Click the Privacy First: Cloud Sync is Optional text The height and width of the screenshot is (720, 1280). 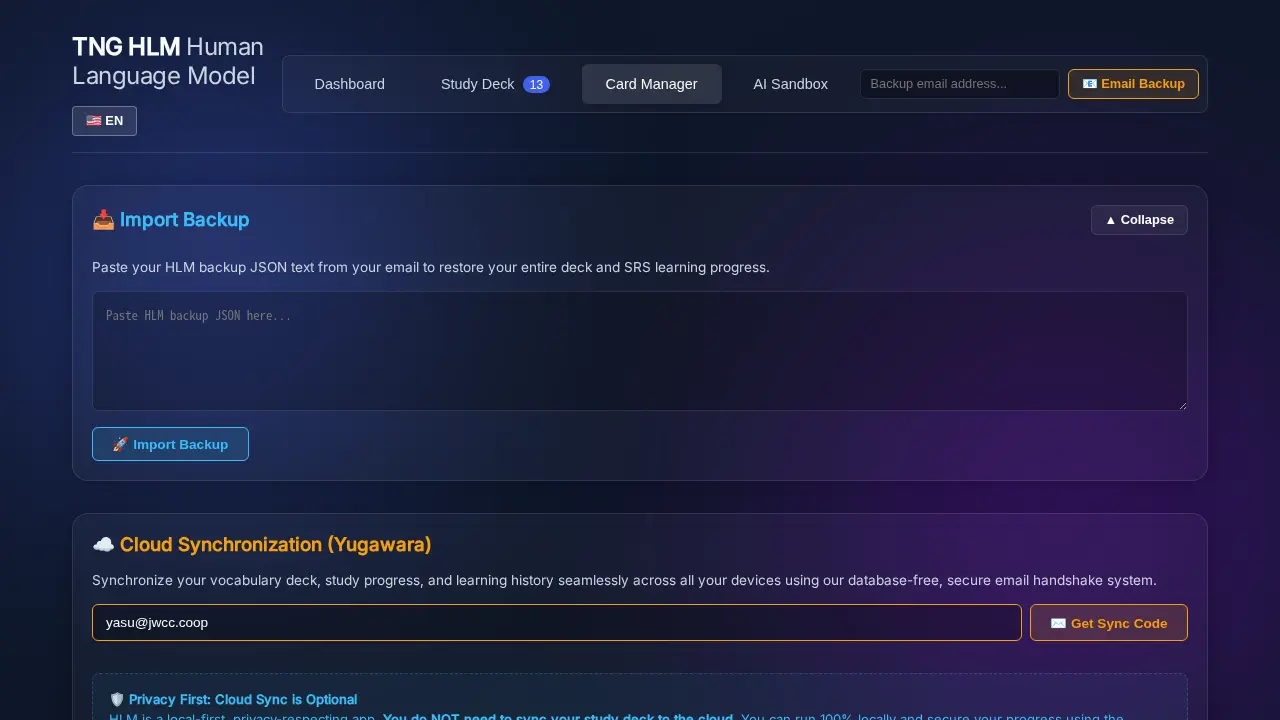[243, 700]
